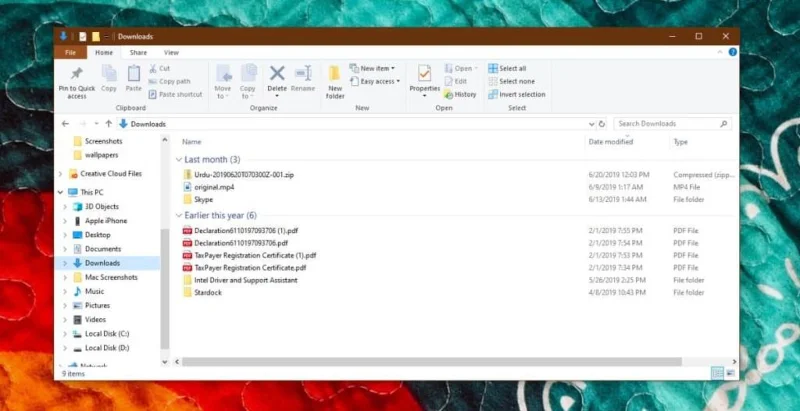Switch to large icons view

click(x=730, y=373)
